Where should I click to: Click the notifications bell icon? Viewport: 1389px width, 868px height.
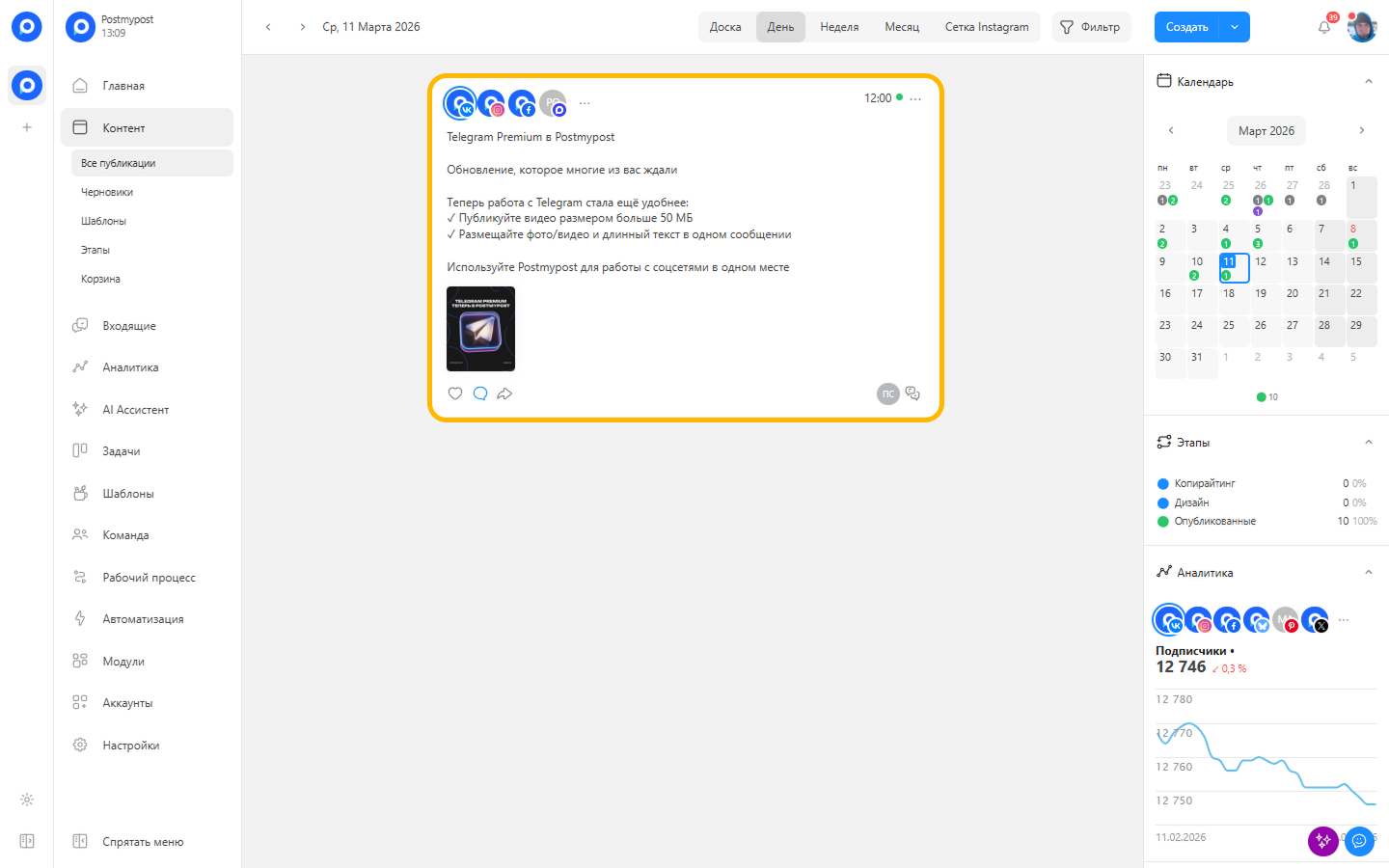coord(1324,27)
